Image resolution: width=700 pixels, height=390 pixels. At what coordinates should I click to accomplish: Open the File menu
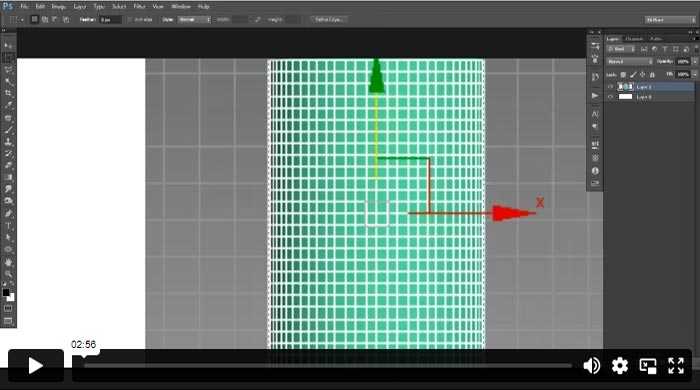24,7
